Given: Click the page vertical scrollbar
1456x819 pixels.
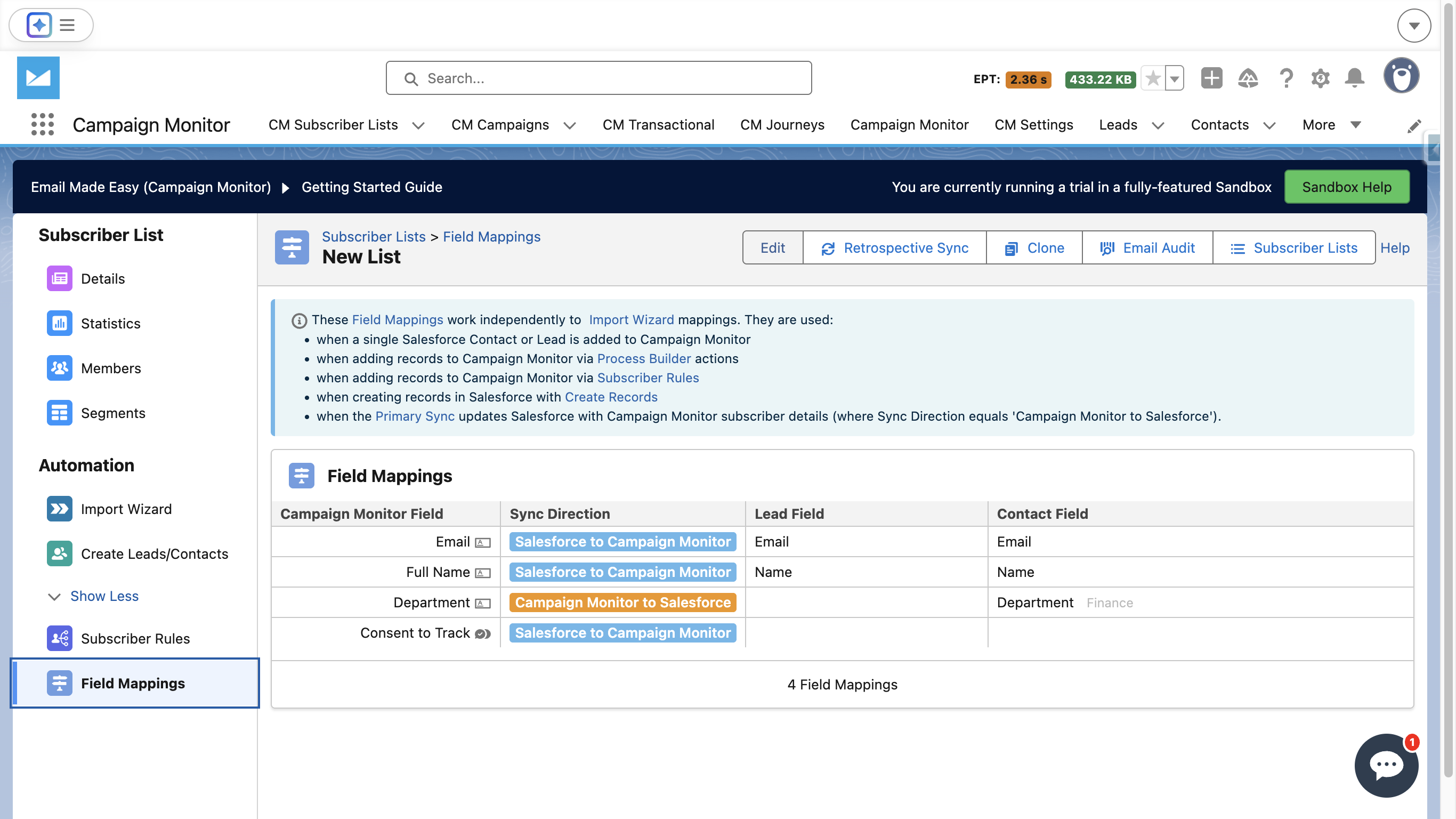Looking at the screenshot, I should pos(1447,390).
